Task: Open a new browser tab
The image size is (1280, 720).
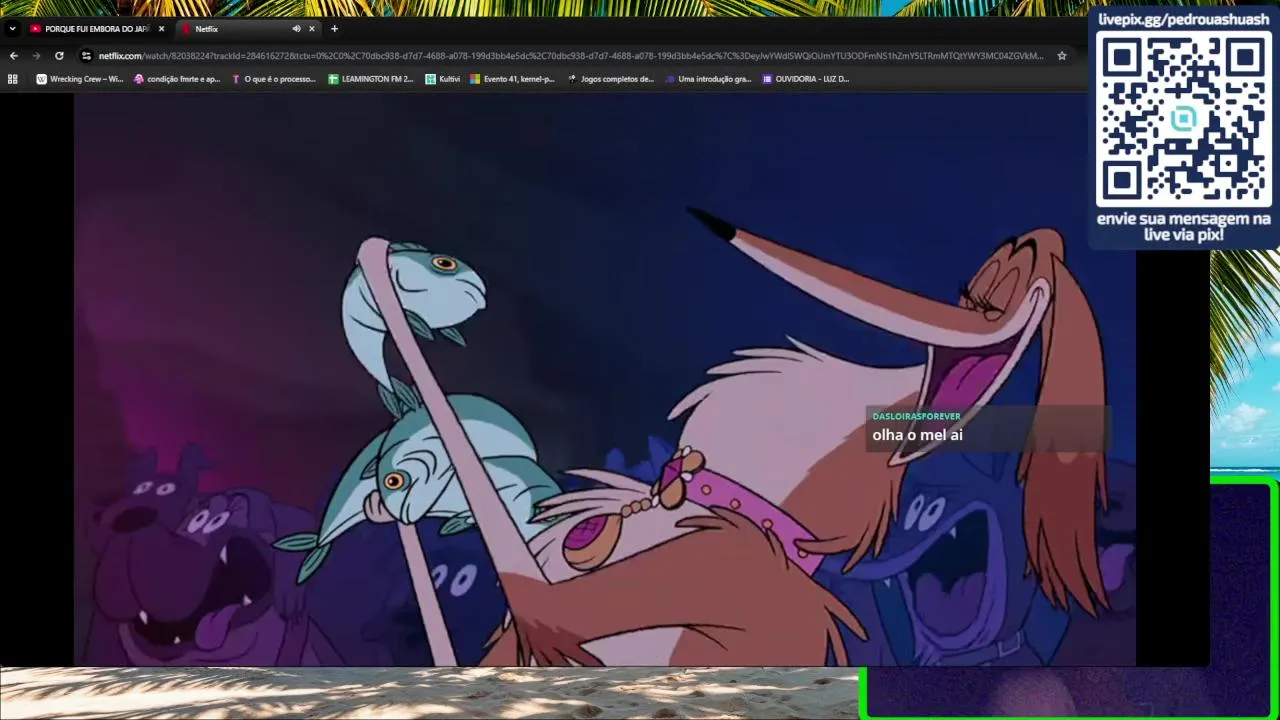Action: coord(334,29)
